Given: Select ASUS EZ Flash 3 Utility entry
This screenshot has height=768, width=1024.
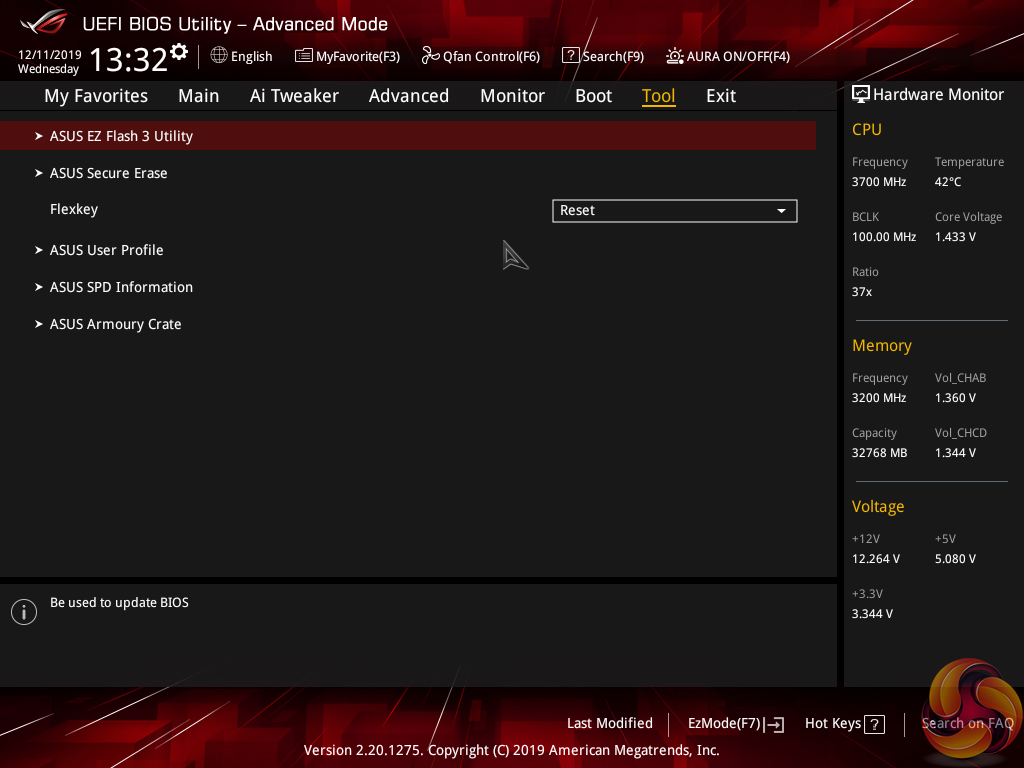Looking at the screenshot, I should coord(408,136).
